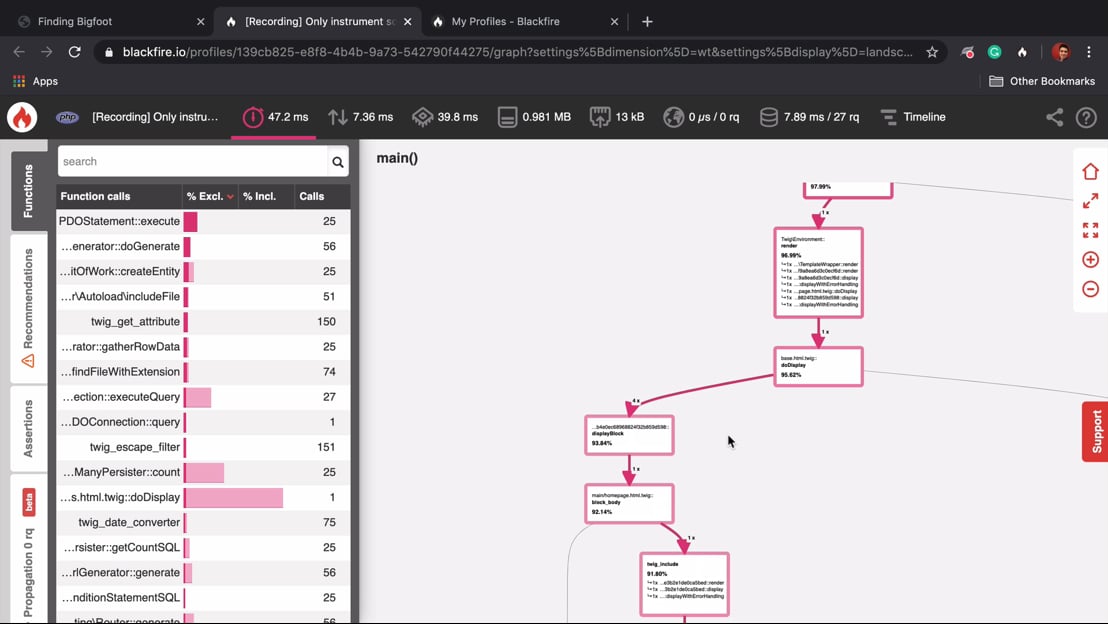Click the share profile icon

[x=1054, y=117]
